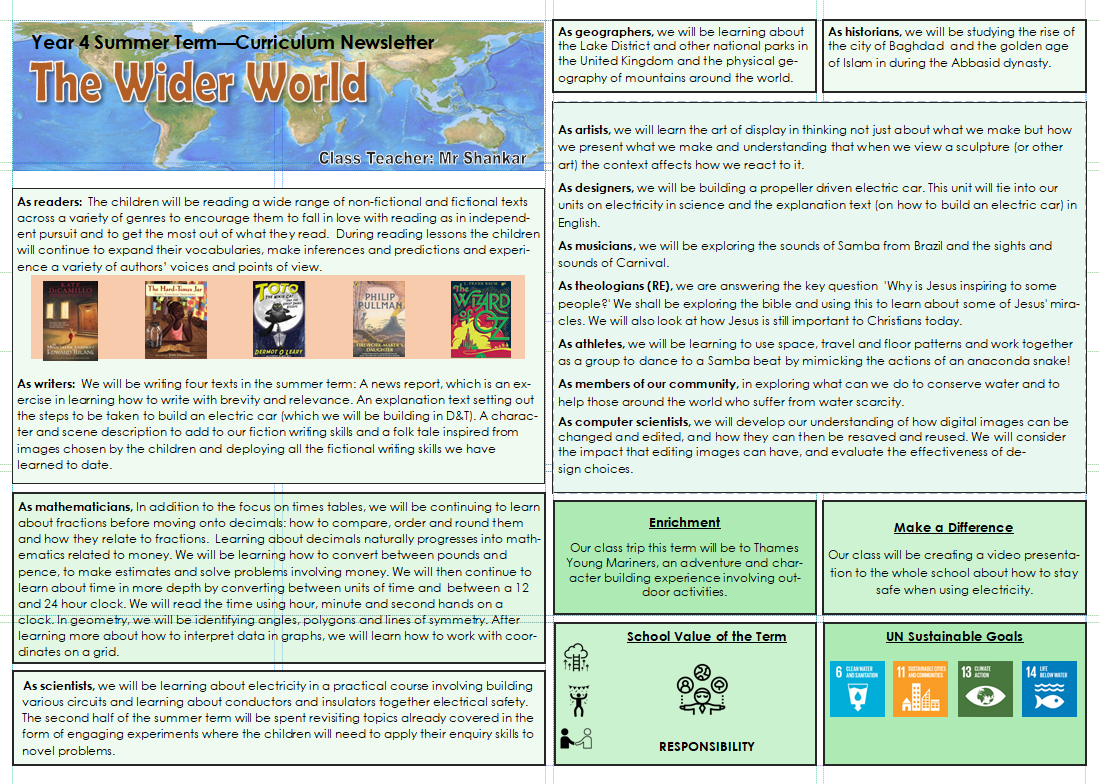Select The Hard-Times Jar book cover
The height and width of the screenshot is (784, 1099).
point(176,320)
